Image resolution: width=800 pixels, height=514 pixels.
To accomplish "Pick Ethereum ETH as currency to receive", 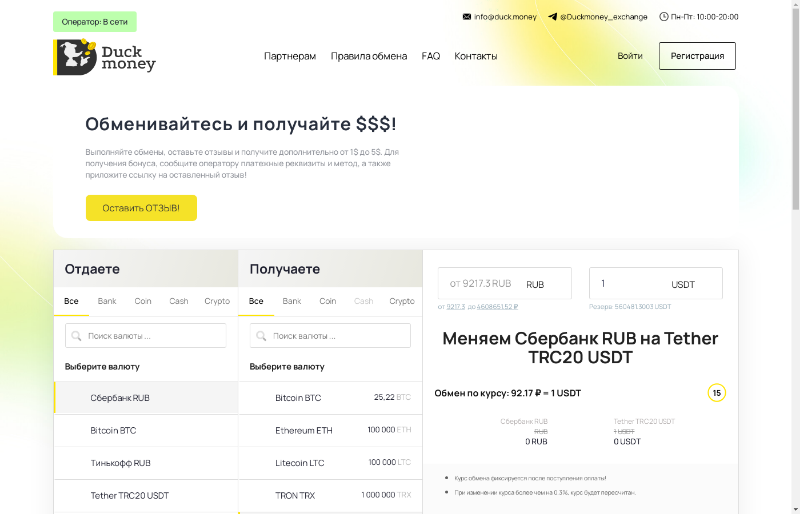I will point(305,430).
